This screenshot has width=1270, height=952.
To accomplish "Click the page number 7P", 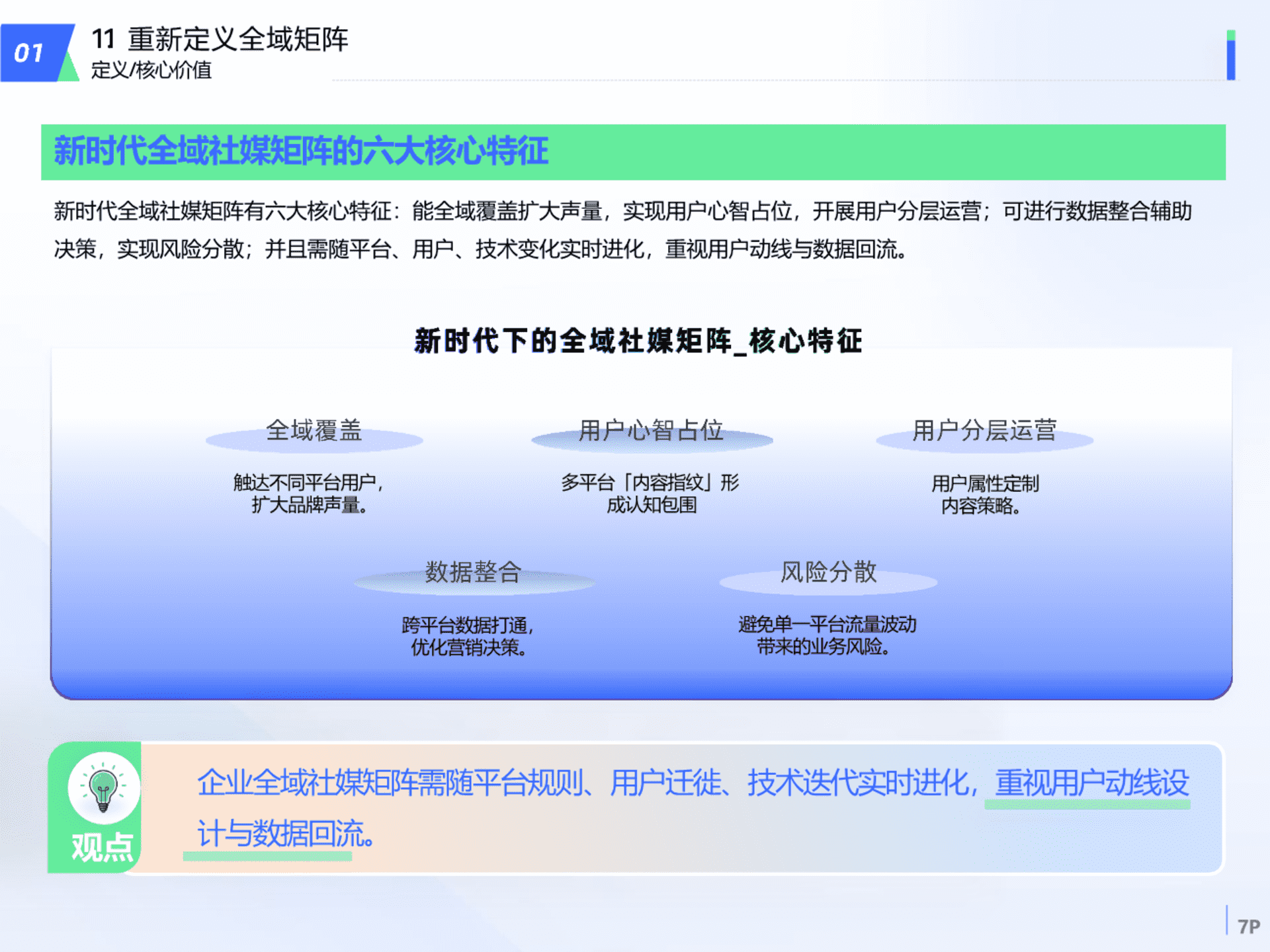I will click(x=1248, y=926).
